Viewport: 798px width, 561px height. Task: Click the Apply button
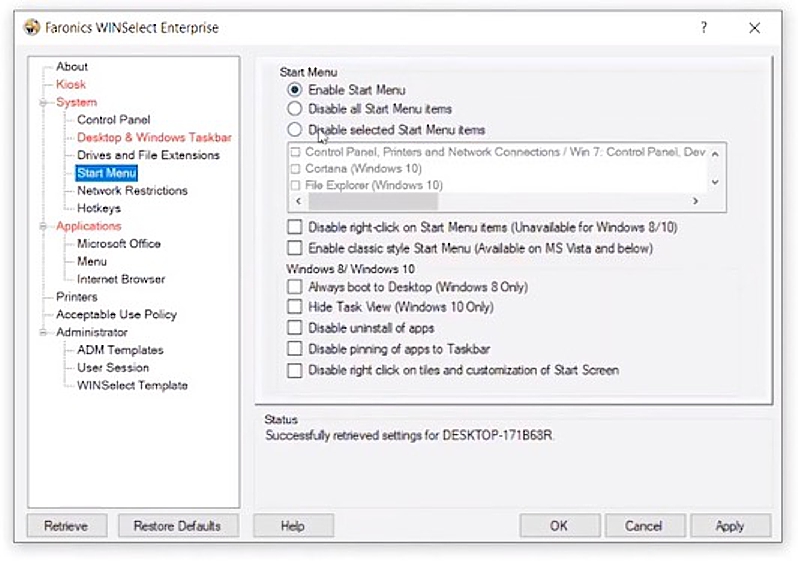pyautogui.click(x=730, y=526)
